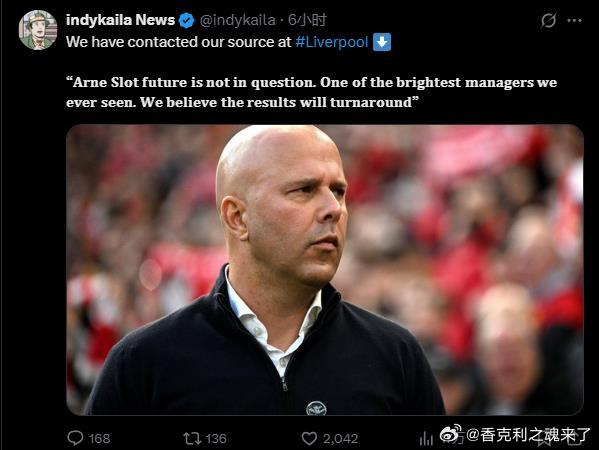Open indykaila News profile name
This screenshot has width=599, height=450.
(x=120, y=20)
